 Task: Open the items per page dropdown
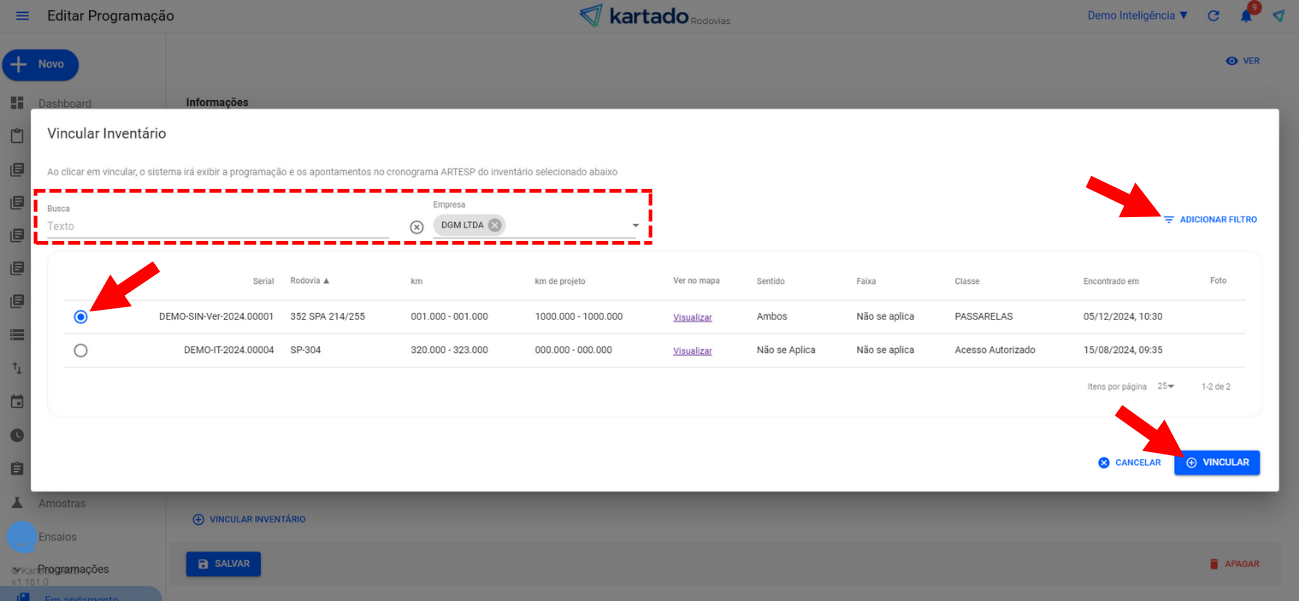[1165, 386]
